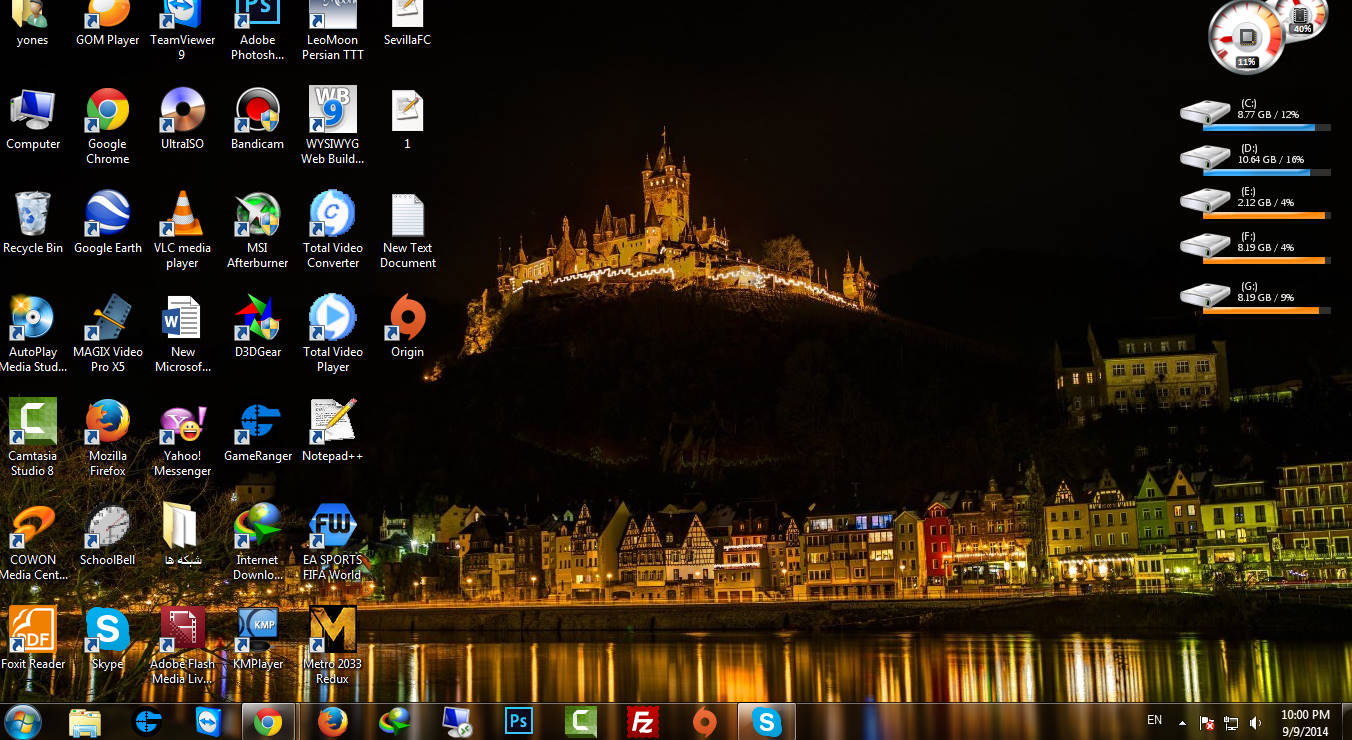Select the SevillaFC desktop file
The image size is (1352, 740).
pos(407,23)
